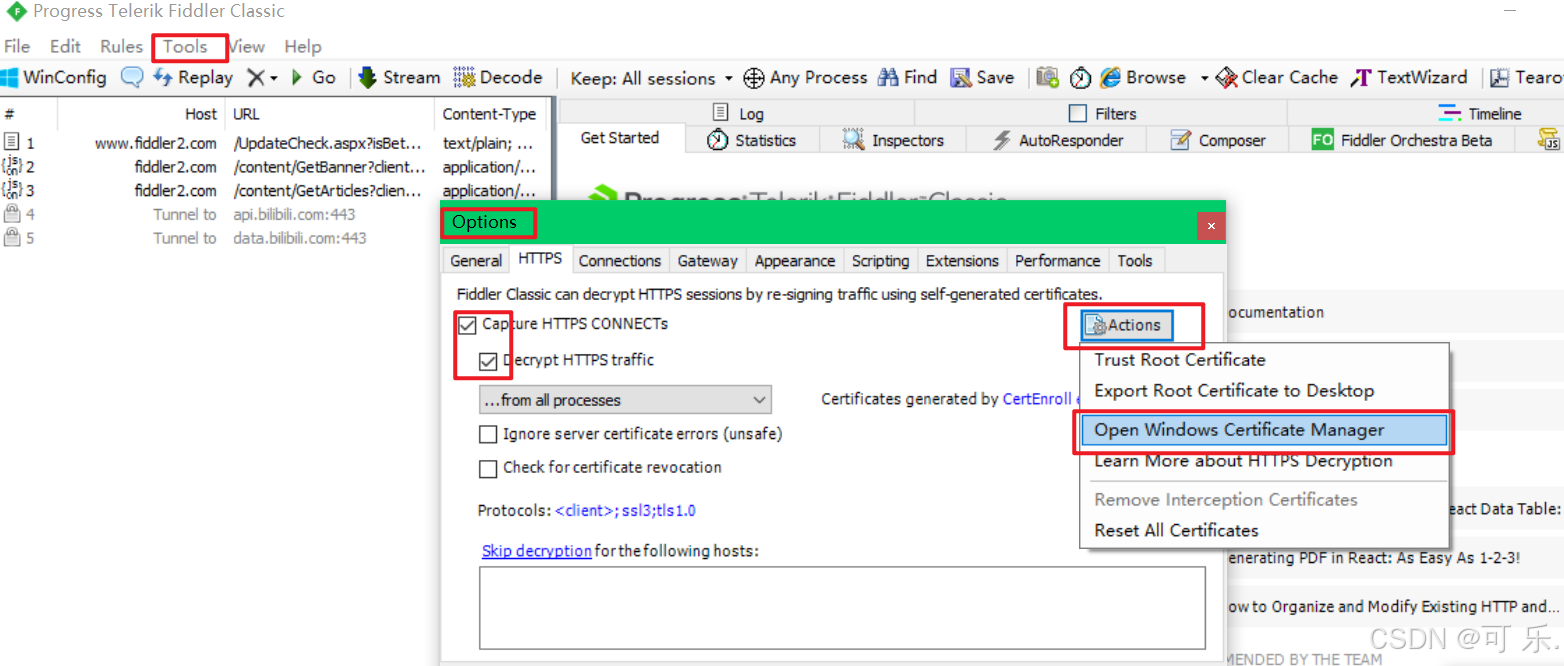The width and height of the screenshot is (1564, 666).
Task: Switch to Appearance tab in Options
Action: 795,261
